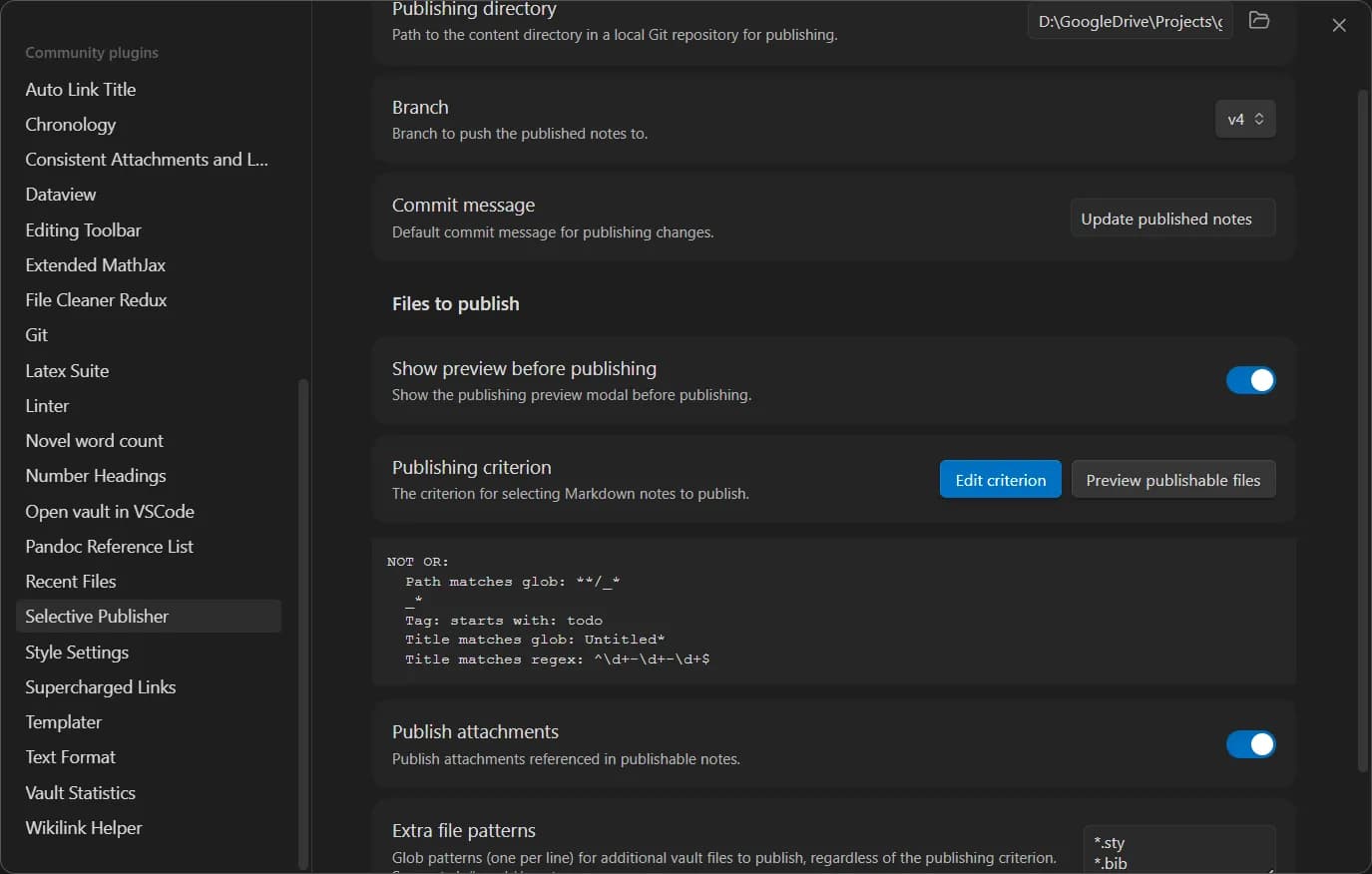
Task: Close the settings dialog
Action: pos(1339,25)
